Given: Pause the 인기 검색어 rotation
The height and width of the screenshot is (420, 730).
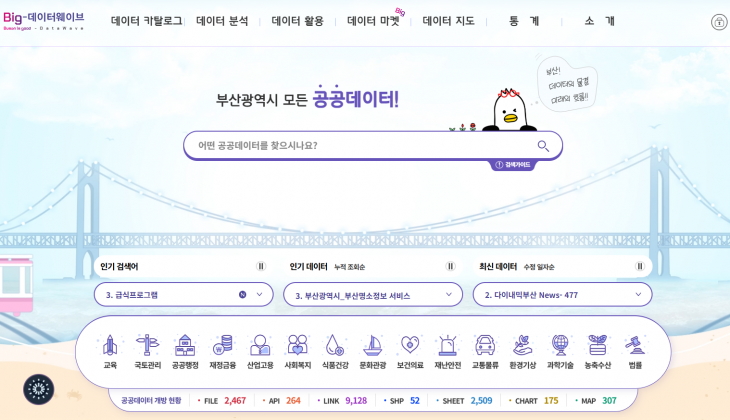Looking at the screenshot, I should pos(261,266).
